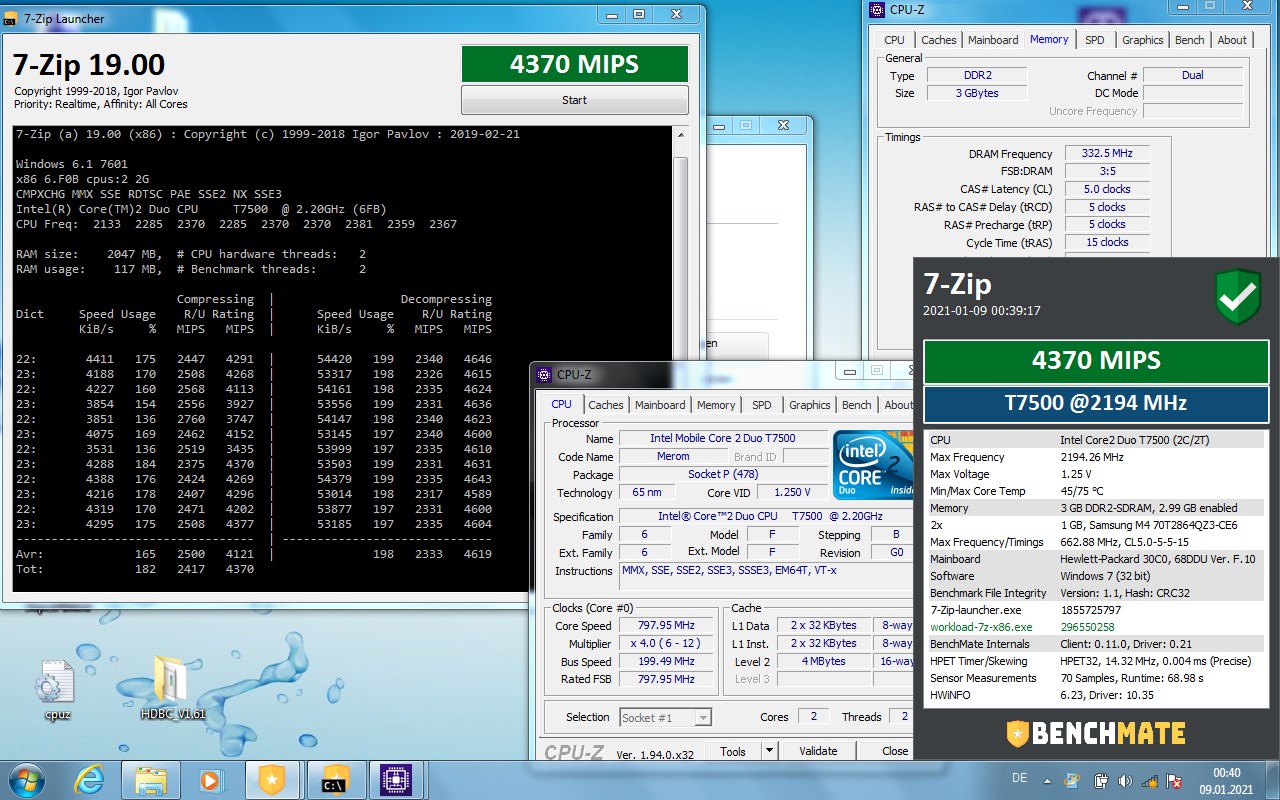Click the Show desktop strip beside the clock

[x=1272, y=780]
